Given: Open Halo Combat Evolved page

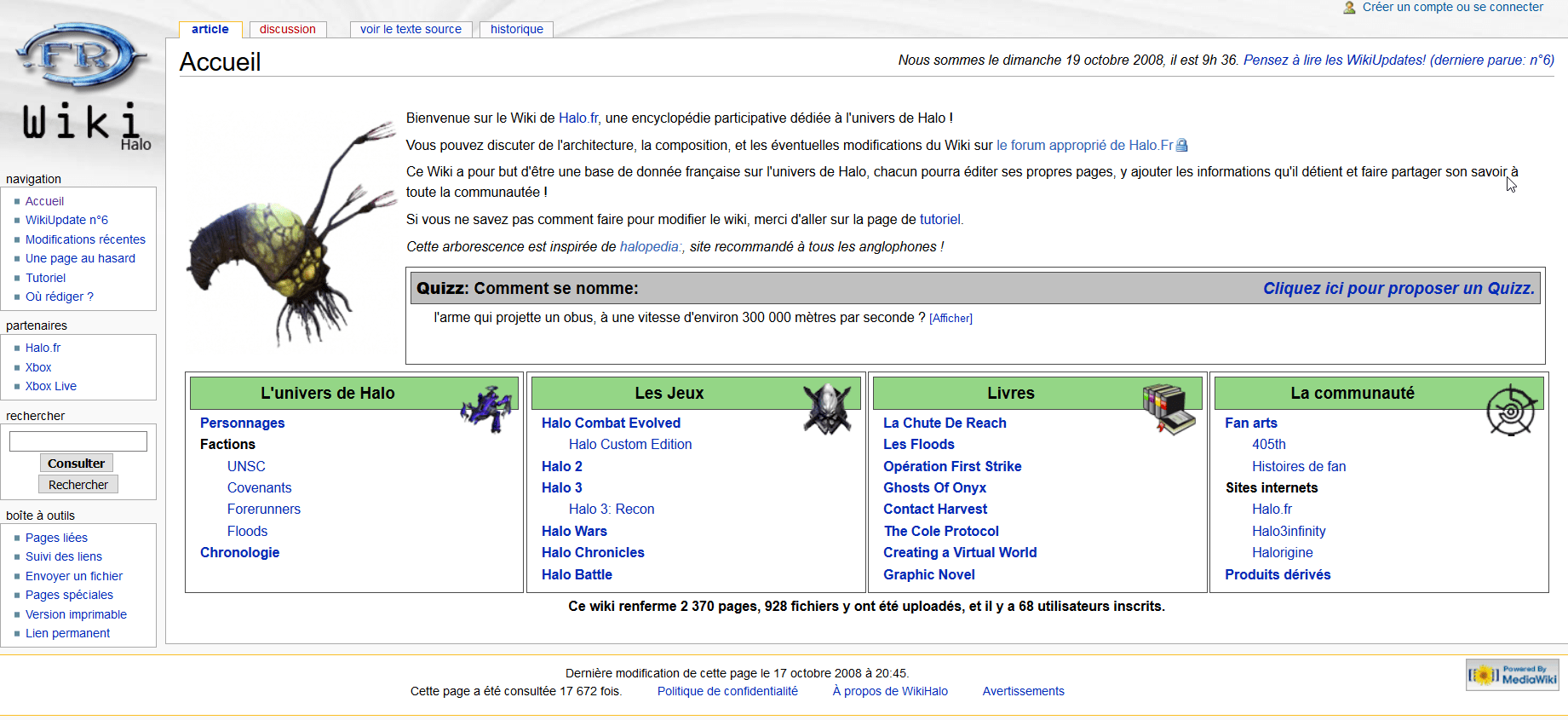Looking at the screenshot, I should coord(611,423).
